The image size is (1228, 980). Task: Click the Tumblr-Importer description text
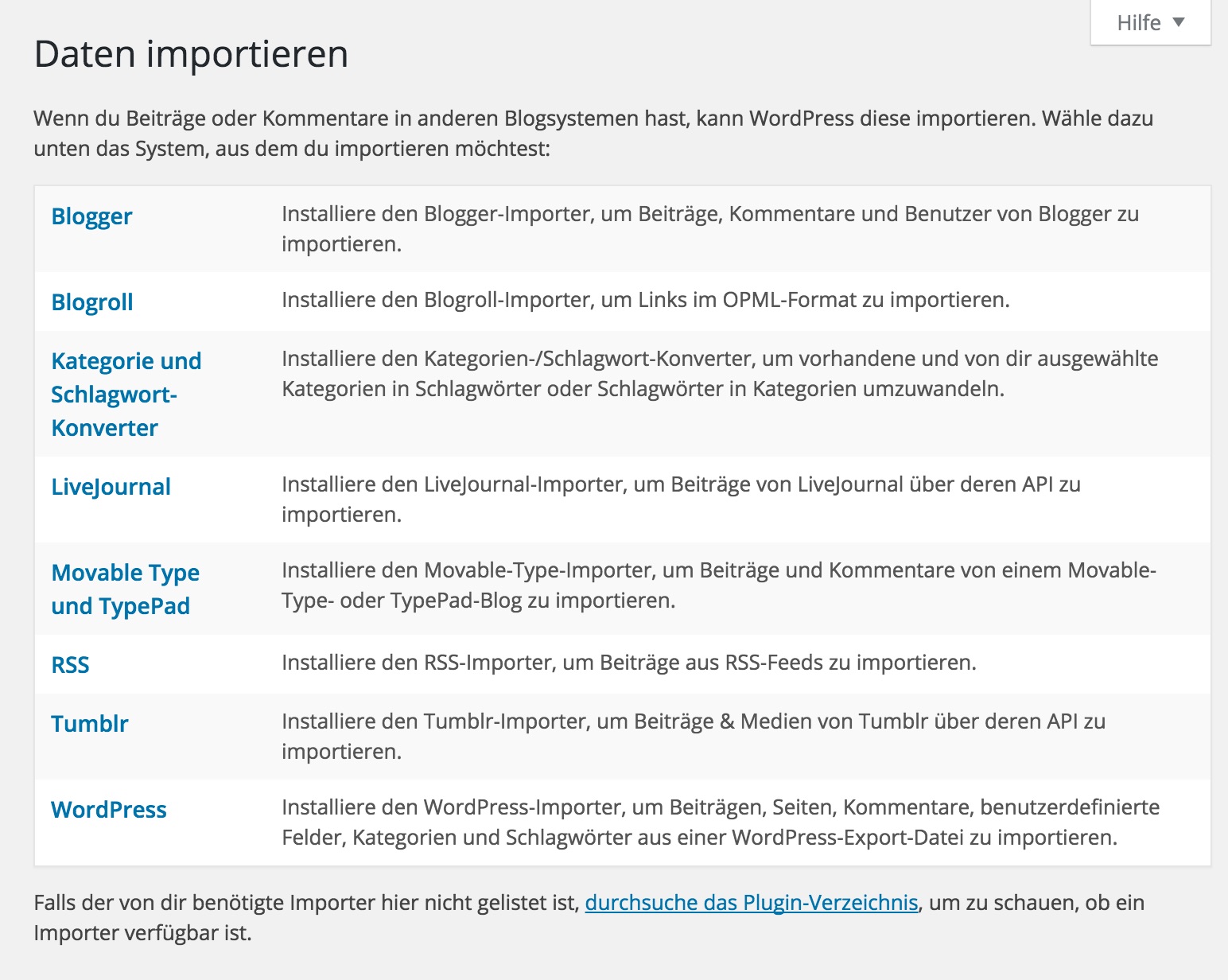pos(693,737)
